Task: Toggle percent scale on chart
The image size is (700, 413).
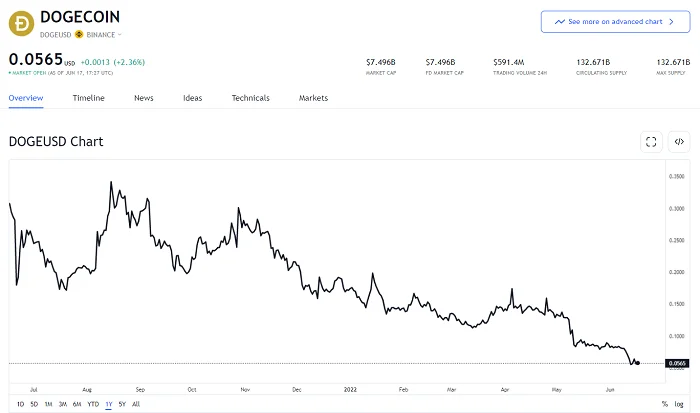Action: [x=664, y=404]
